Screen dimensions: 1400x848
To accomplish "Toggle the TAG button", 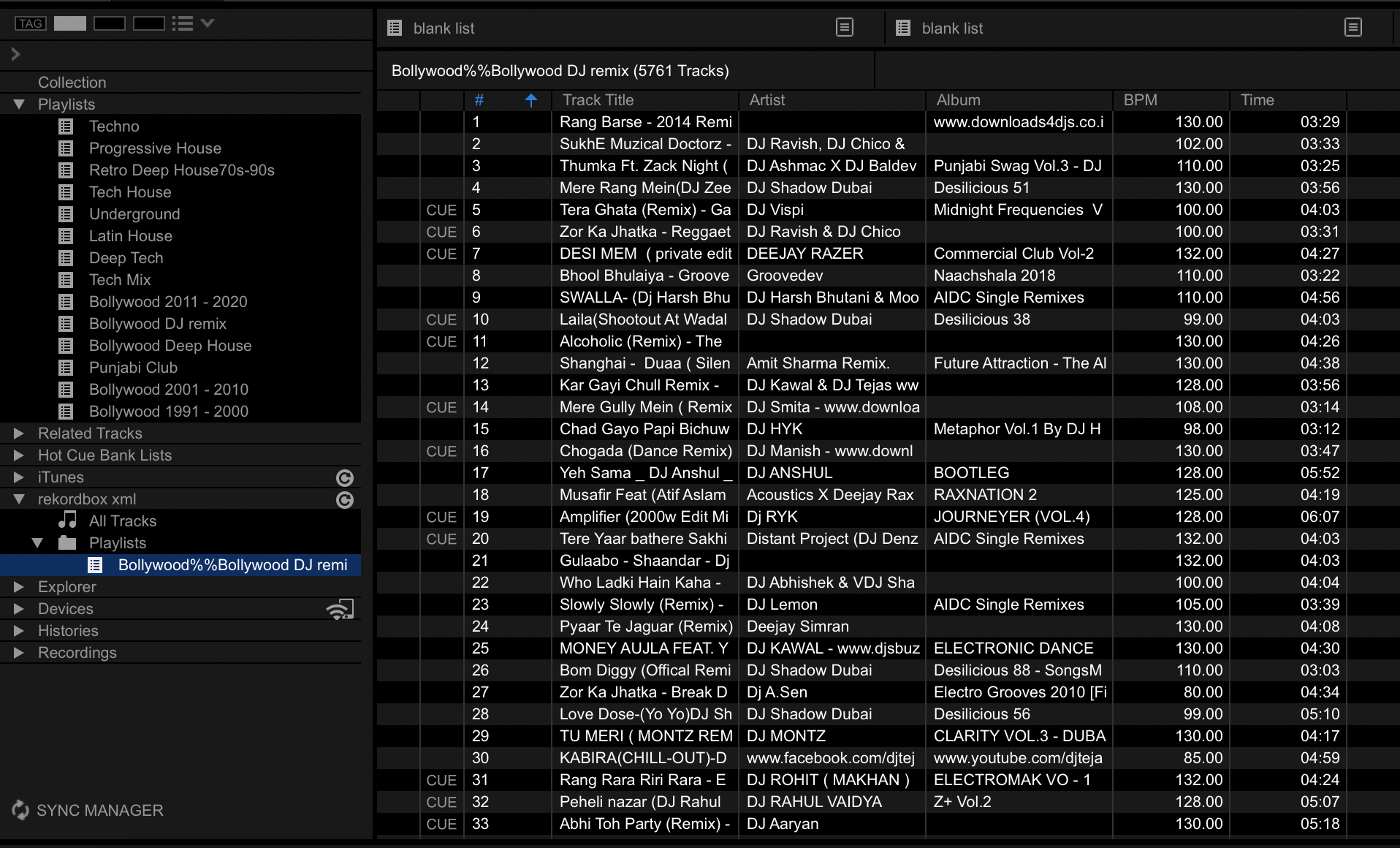I will pos(30,23).
